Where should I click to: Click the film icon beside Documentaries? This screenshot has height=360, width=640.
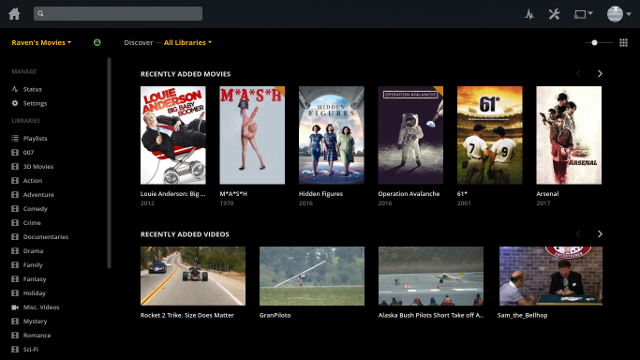(15, 237)
